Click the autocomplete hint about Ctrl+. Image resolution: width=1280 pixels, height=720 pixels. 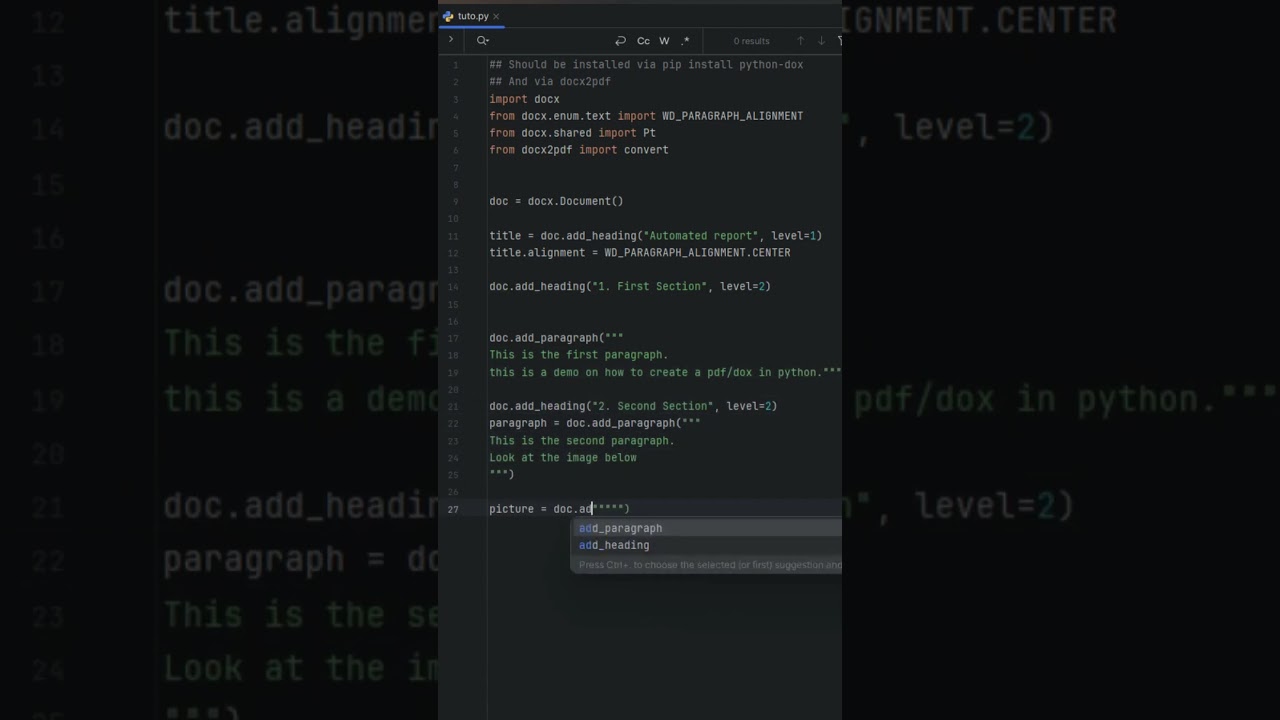click(x=710, y=565)
